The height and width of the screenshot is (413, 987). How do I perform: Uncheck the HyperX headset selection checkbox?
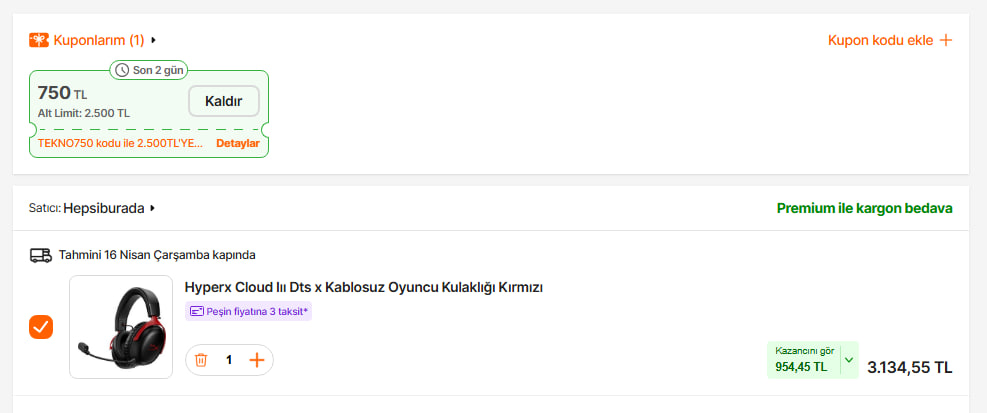41,327
